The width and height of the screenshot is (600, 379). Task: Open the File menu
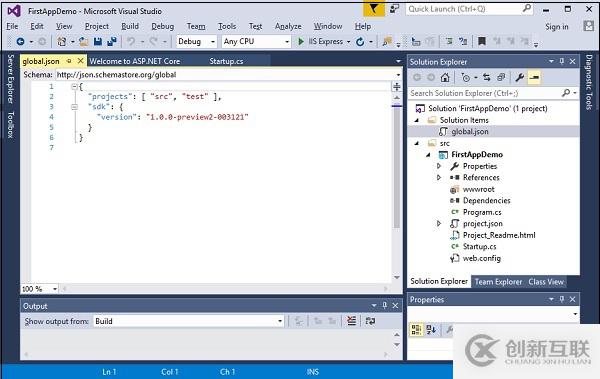(12, 26)
